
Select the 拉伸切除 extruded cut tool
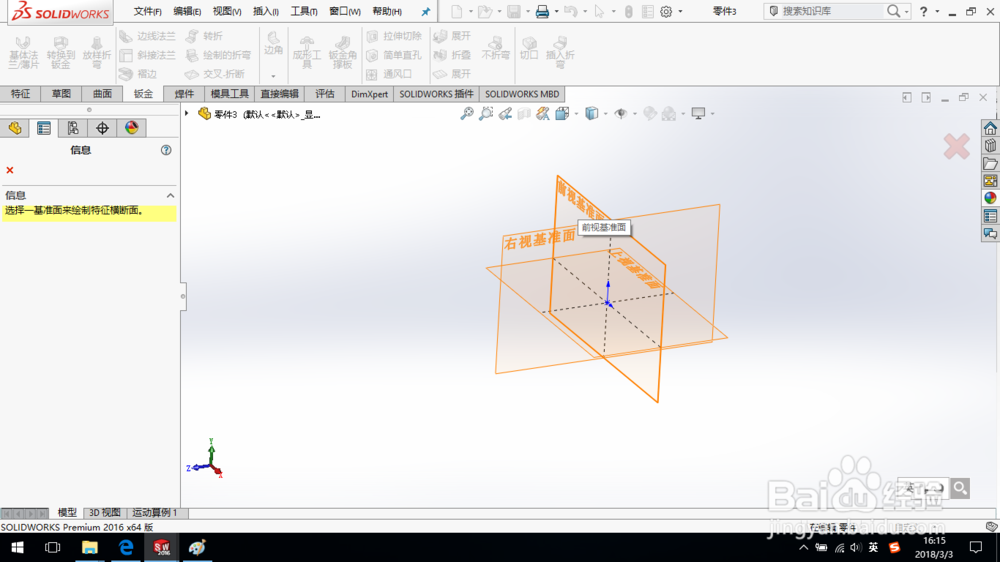click(x=394, y=36)
